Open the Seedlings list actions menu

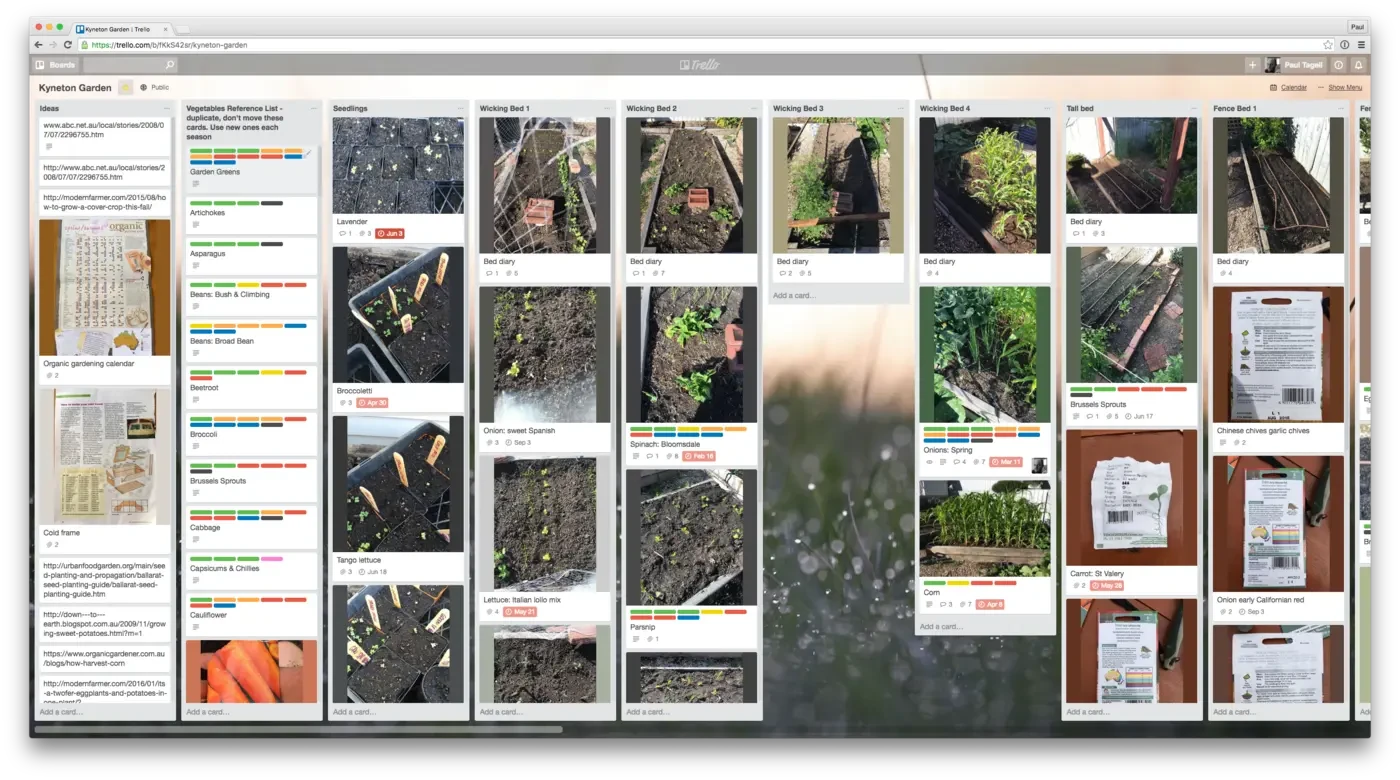[461, 108]
